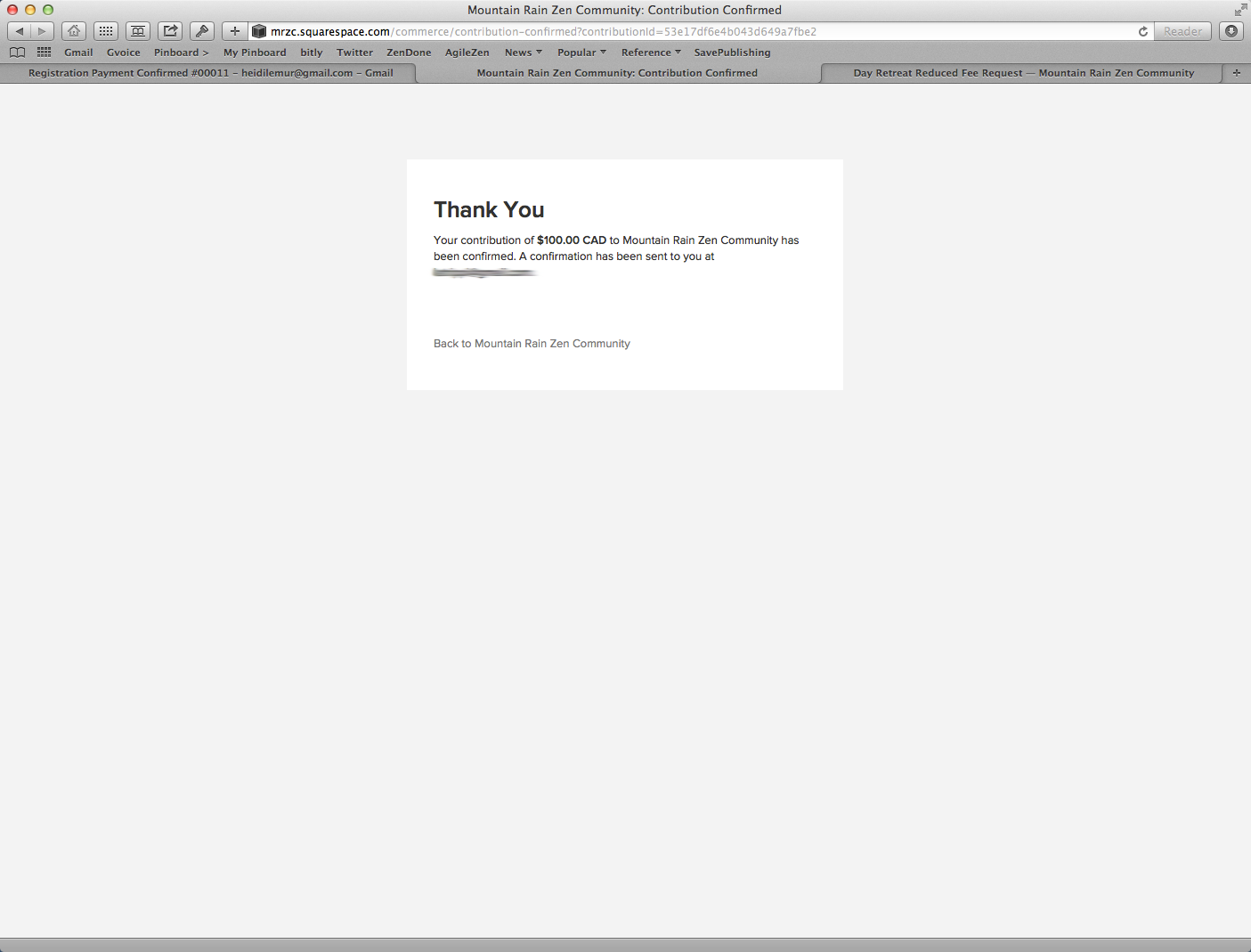Open Top Sites icon in bookmarks bar
The image size is (1251, 952).
point(44,53)
